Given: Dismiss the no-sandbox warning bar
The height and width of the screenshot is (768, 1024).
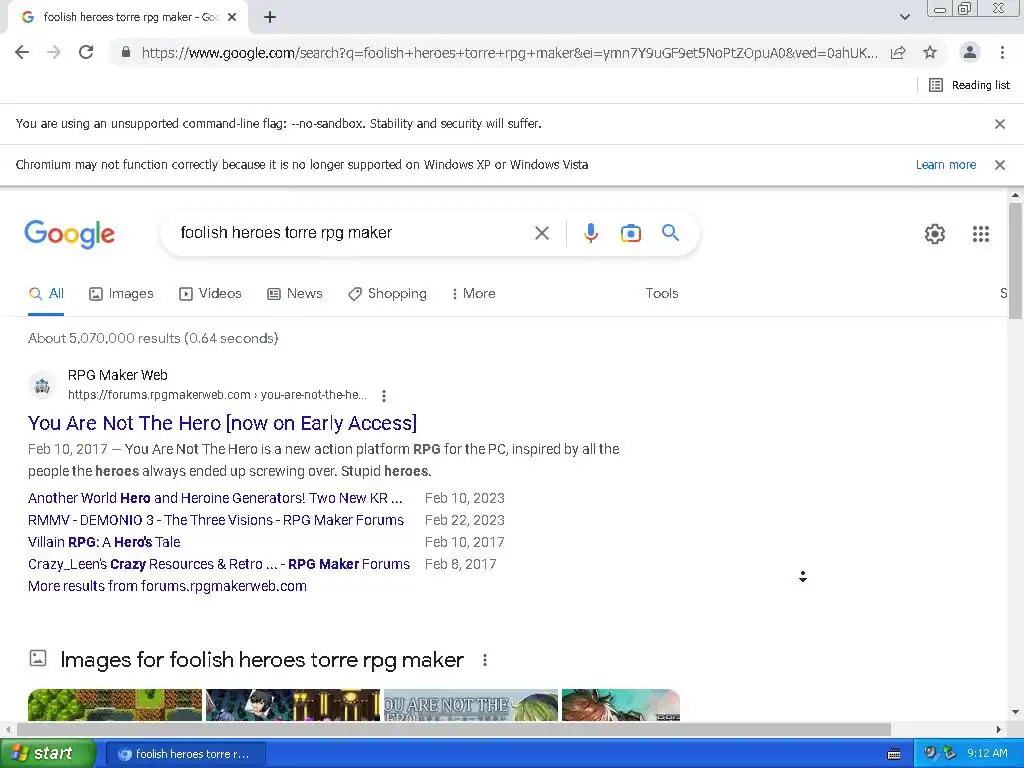Looking at the screenshot, I should (x=999, y=124).
